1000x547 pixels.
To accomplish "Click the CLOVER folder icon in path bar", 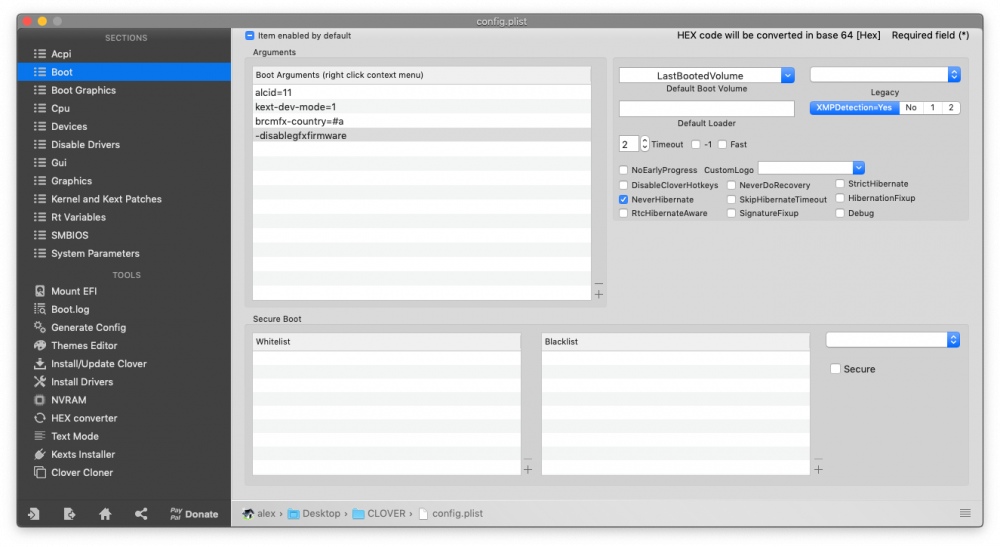I will coord(358,514).
